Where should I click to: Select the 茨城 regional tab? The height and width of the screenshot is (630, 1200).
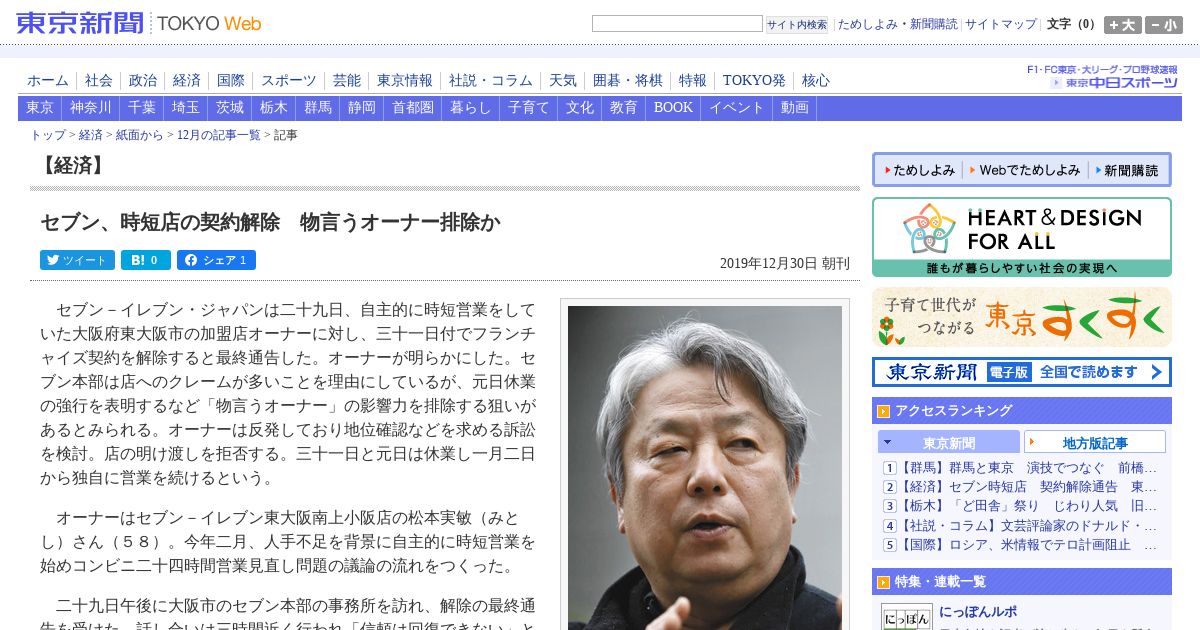(230, 108)
